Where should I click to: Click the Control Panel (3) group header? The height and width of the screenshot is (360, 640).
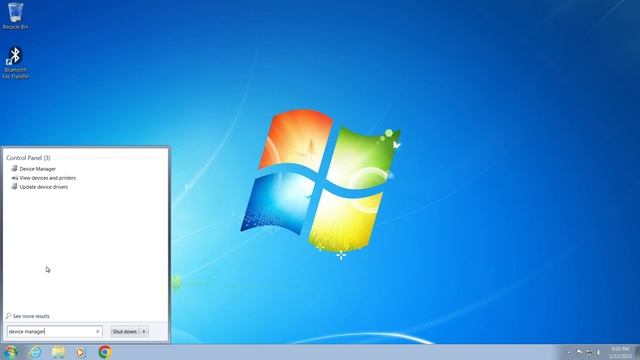click(x=28, y=158)
